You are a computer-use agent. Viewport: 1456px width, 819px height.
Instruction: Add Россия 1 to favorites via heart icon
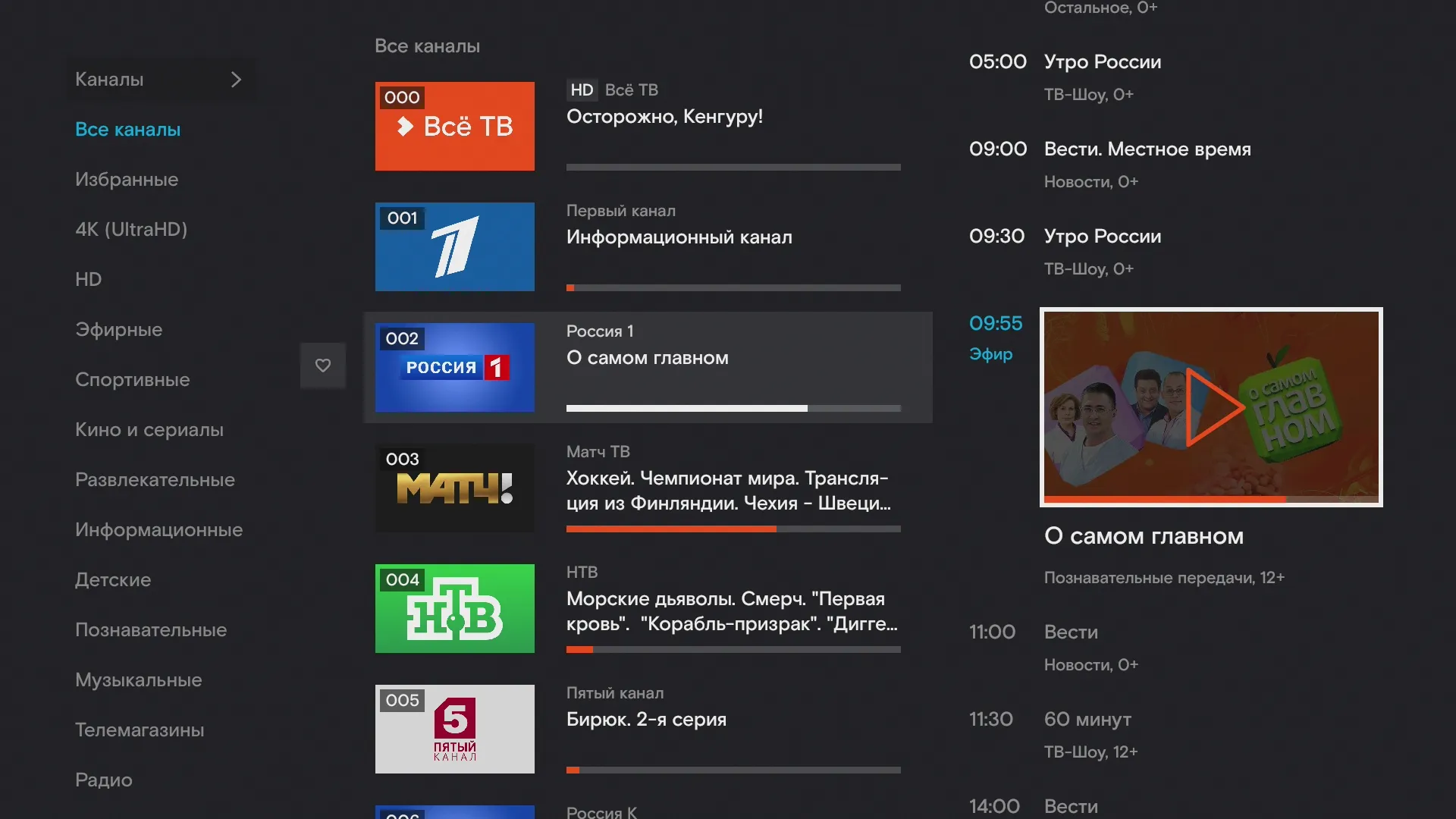point(323,366)
